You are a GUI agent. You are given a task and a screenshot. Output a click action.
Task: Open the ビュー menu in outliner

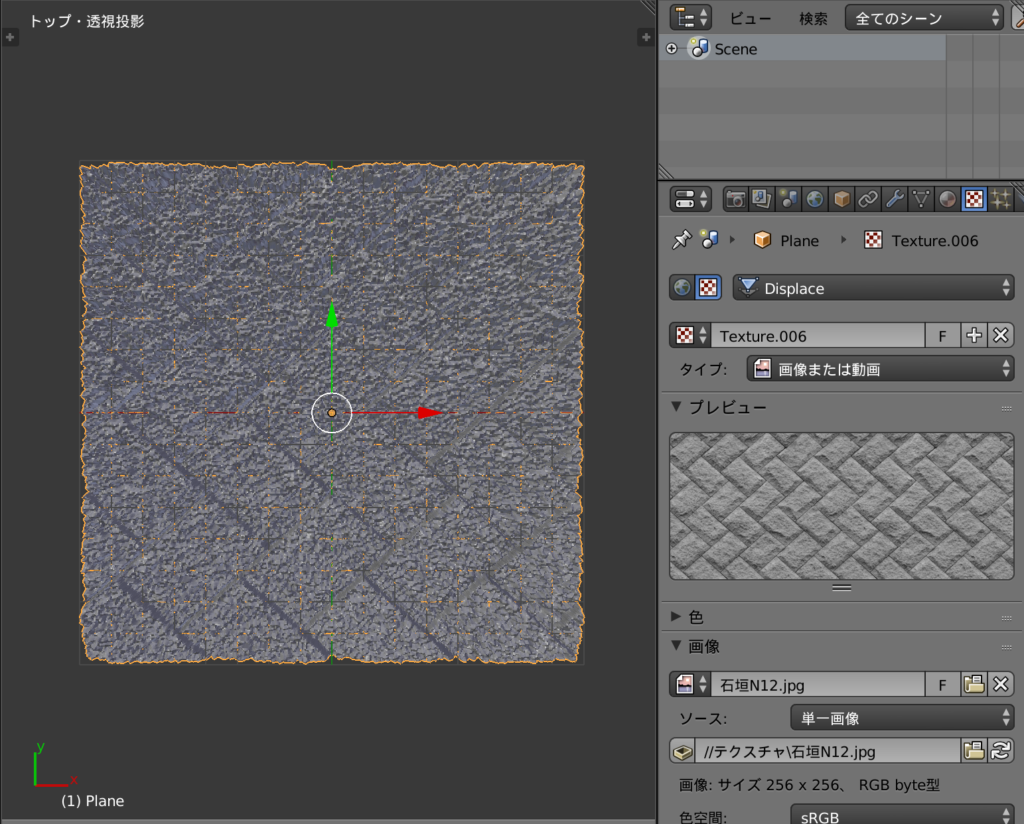click(x=750, y=17)
